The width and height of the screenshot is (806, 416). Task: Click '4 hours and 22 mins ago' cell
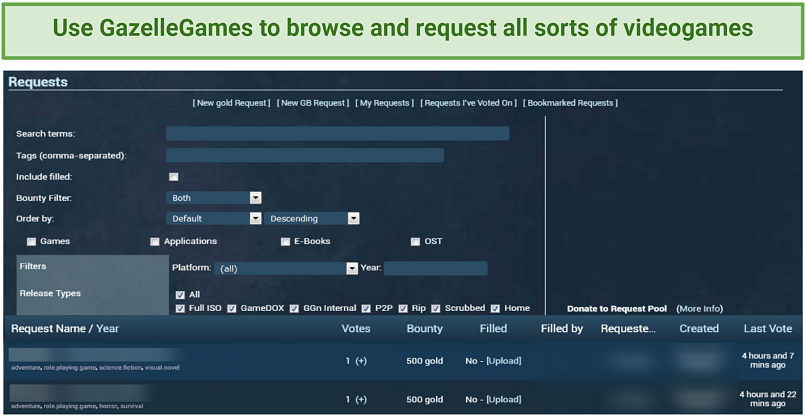point(767,400)
